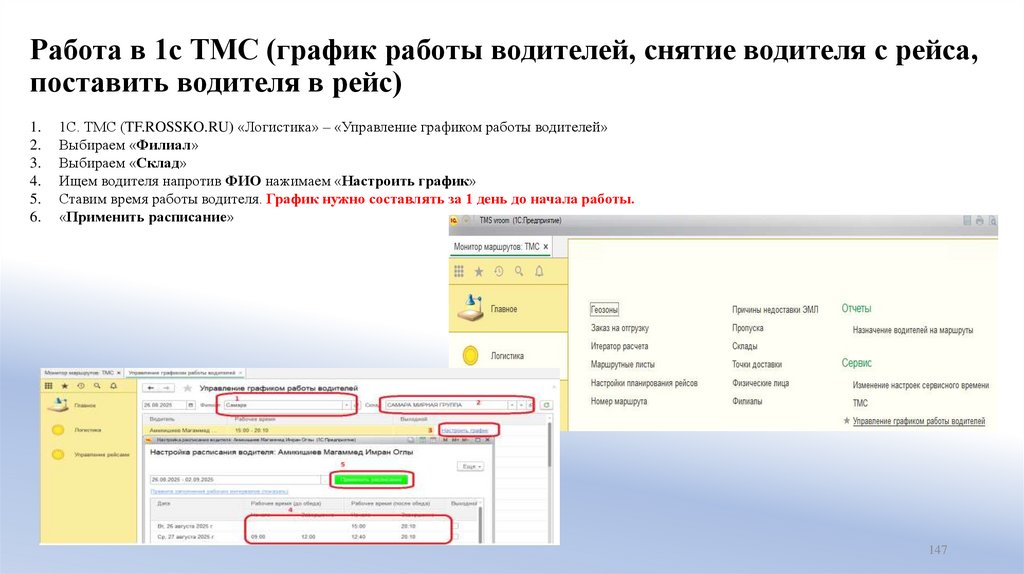Screen dimensions: 1024x574
Task: Open history clock in TMS vroom toolbar
Action: click(499, 271)
